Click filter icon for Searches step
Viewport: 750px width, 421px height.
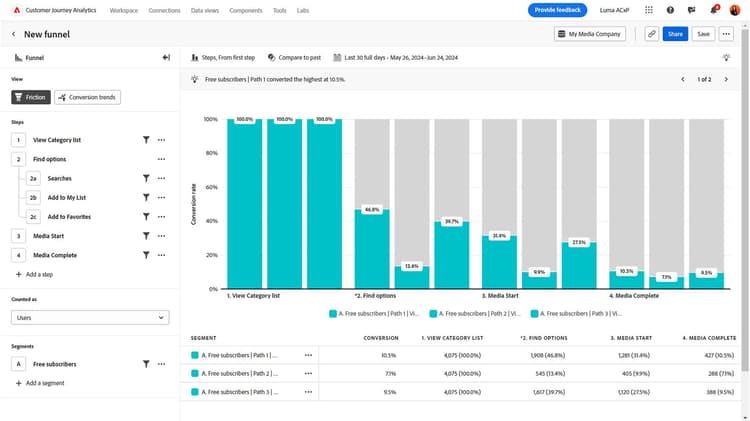pos(146,178)
